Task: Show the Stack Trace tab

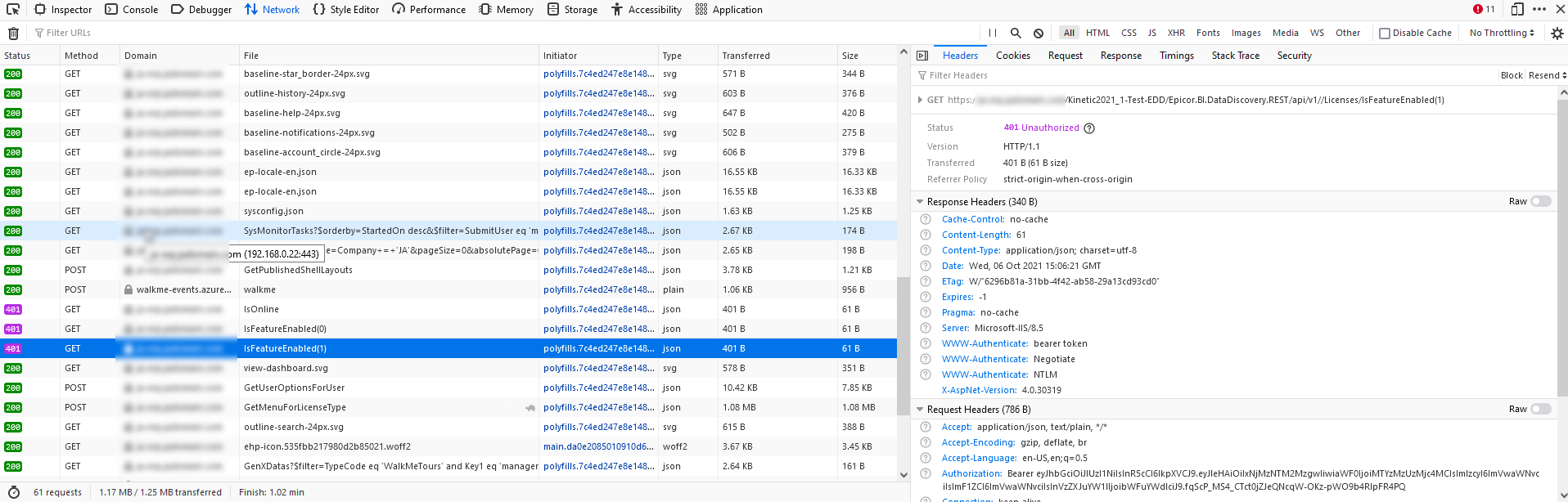Action: [1236, 56]
